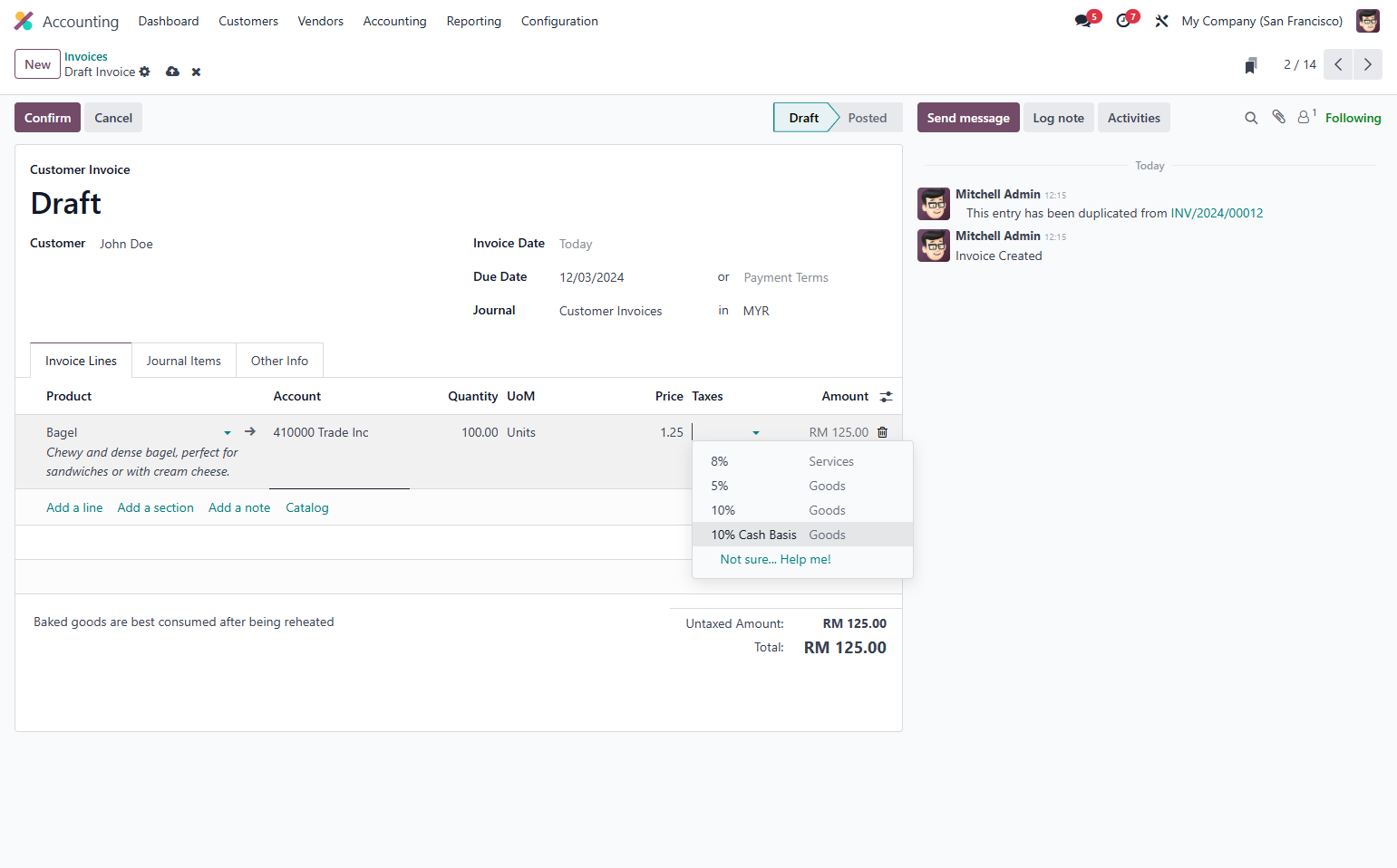Click the Invoices breadcrumb link

85,56
